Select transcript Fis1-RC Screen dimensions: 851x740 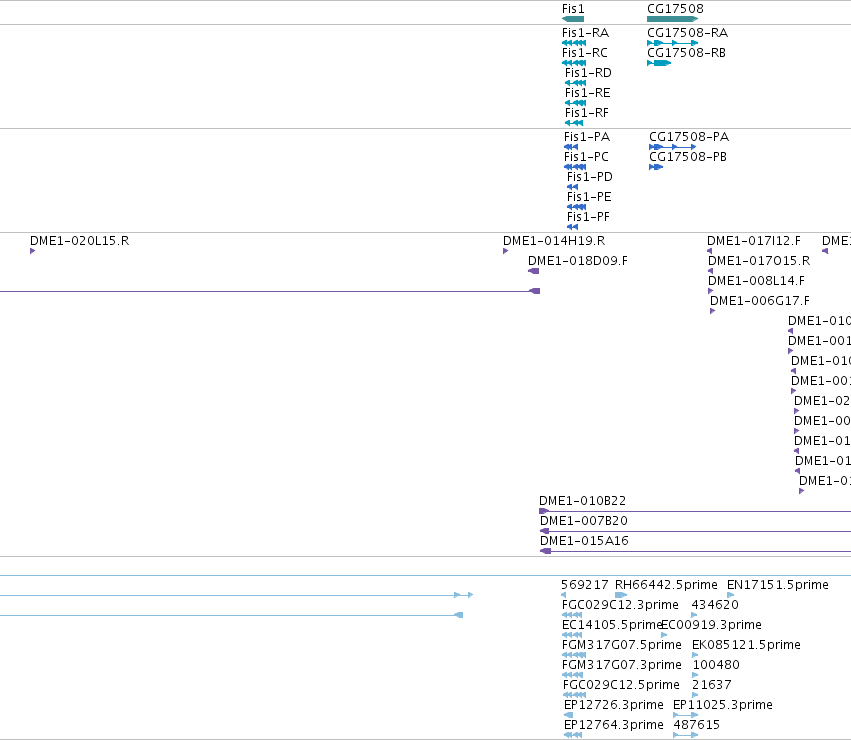click(x=585, y=53)
